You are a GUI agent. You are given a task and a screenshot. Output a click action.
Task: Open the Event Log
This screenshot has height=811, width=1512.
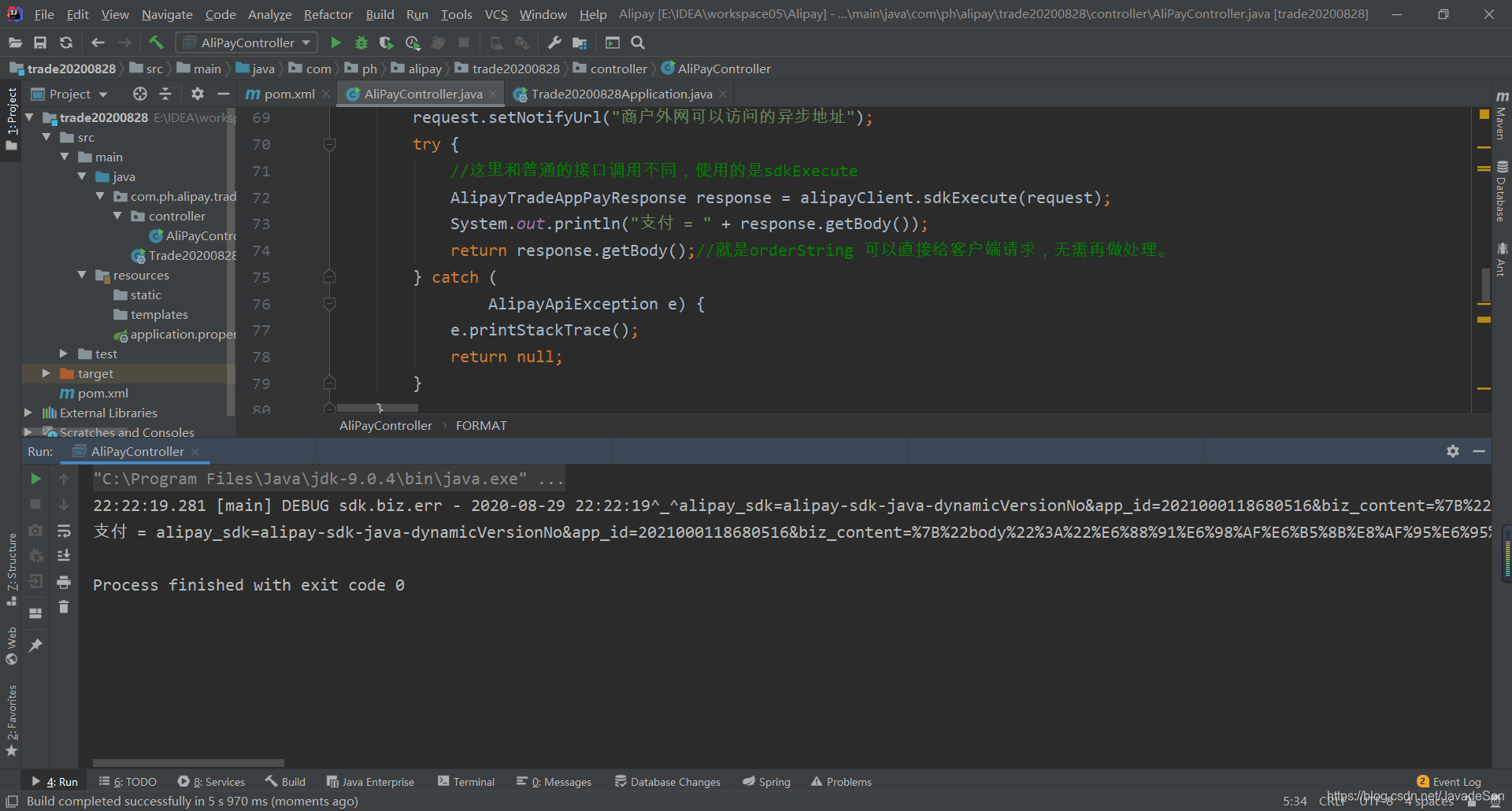(x=1449, y=782)
